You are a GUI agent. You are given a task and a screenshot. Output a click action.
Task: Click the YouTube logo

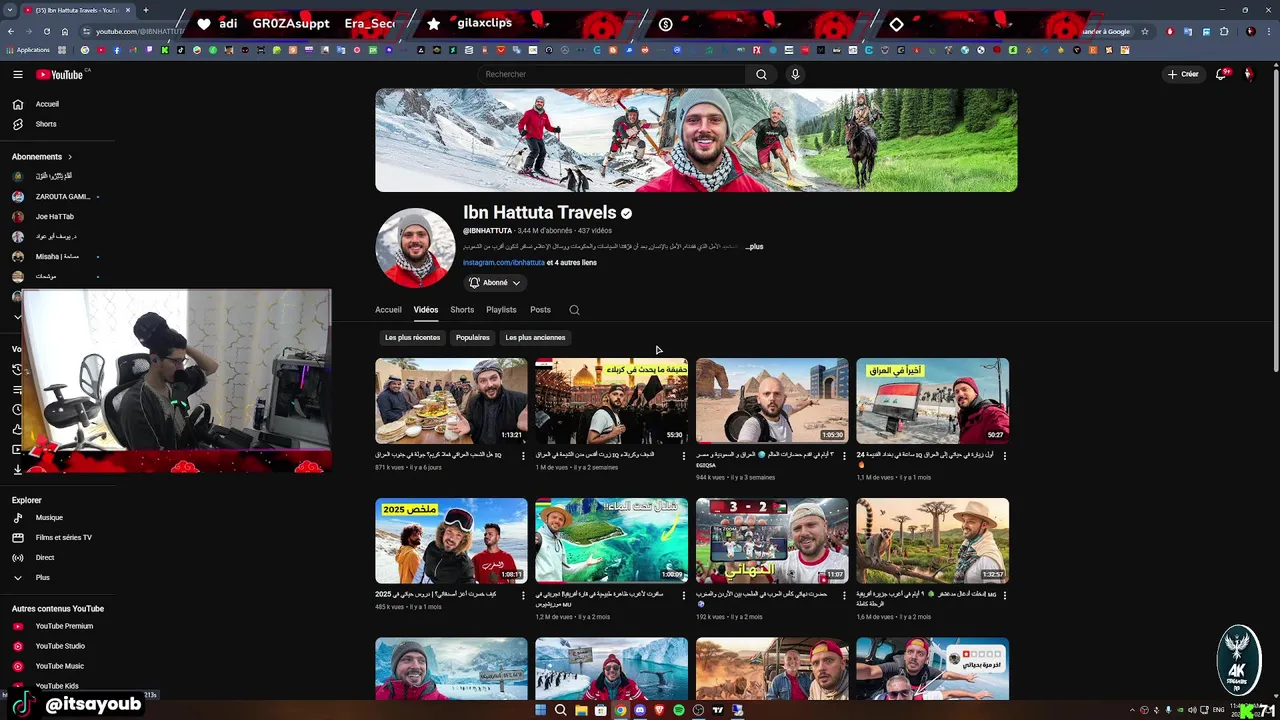click(60, 74)
